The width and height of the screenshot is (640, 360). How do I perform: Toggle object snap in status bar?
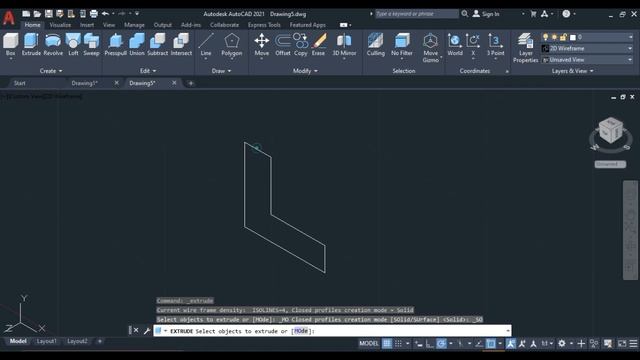(491, 344)
